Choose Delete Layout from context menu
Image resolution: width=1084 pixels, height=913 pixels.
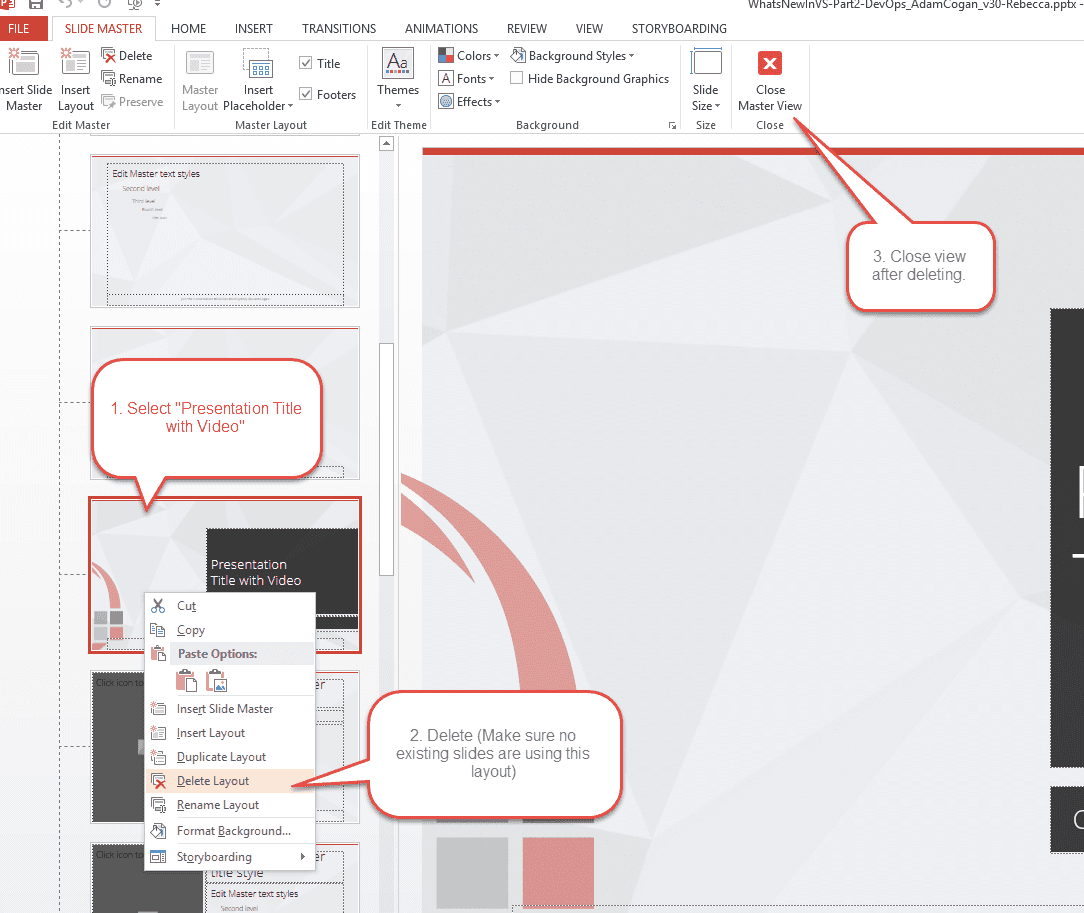pos(213,781)
